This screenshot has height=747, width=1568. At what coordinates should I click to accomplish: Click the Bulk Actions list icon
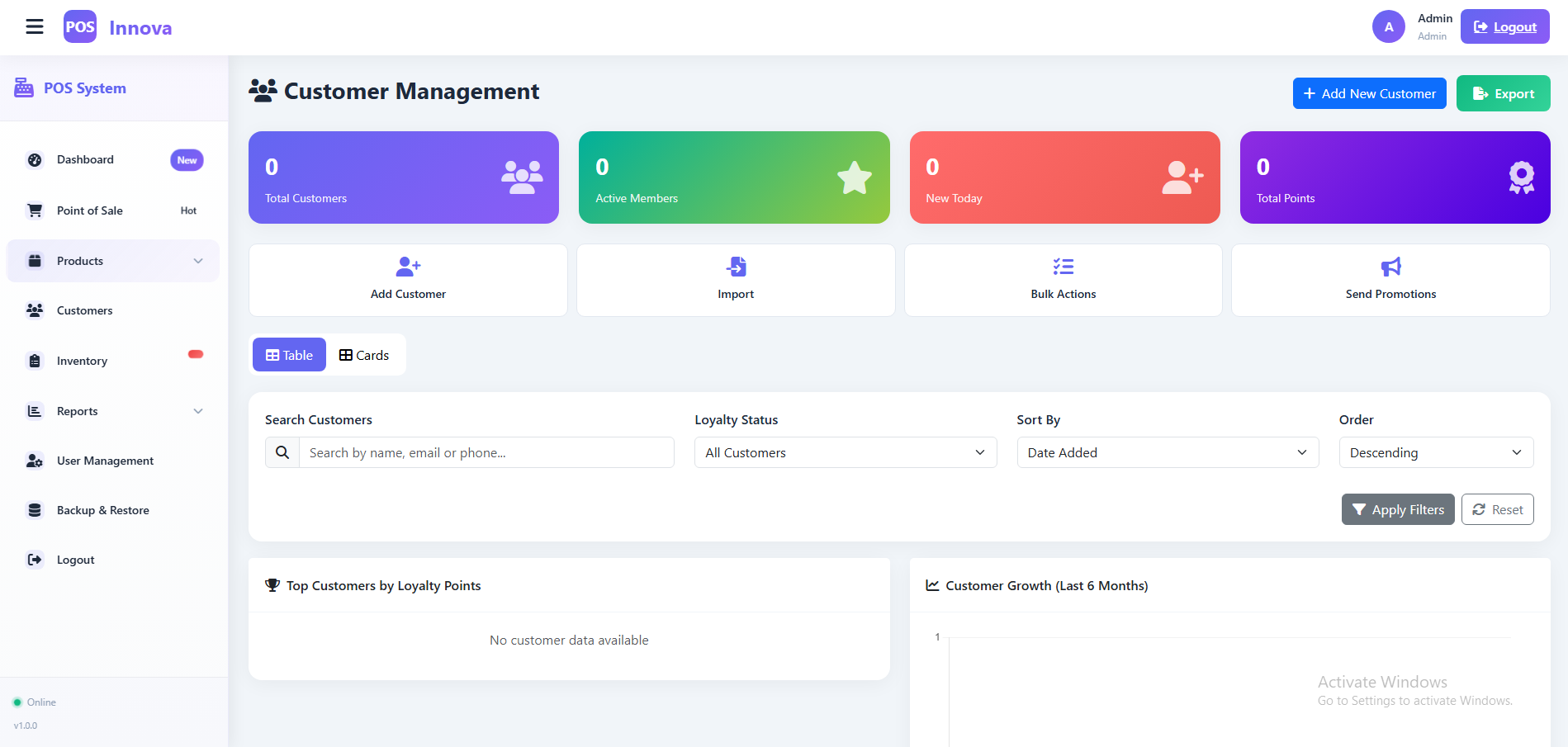pos(1063,267)
